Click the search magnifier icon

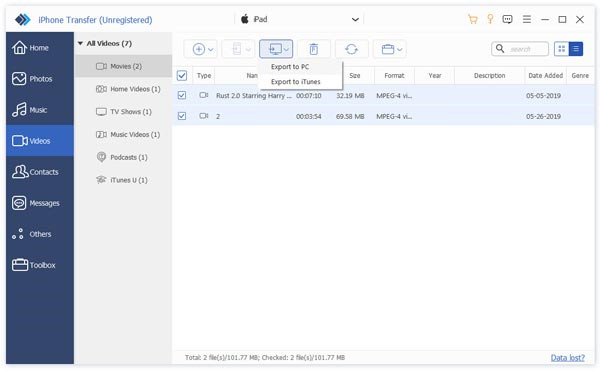pyautogui.click(x=500, y=49)
